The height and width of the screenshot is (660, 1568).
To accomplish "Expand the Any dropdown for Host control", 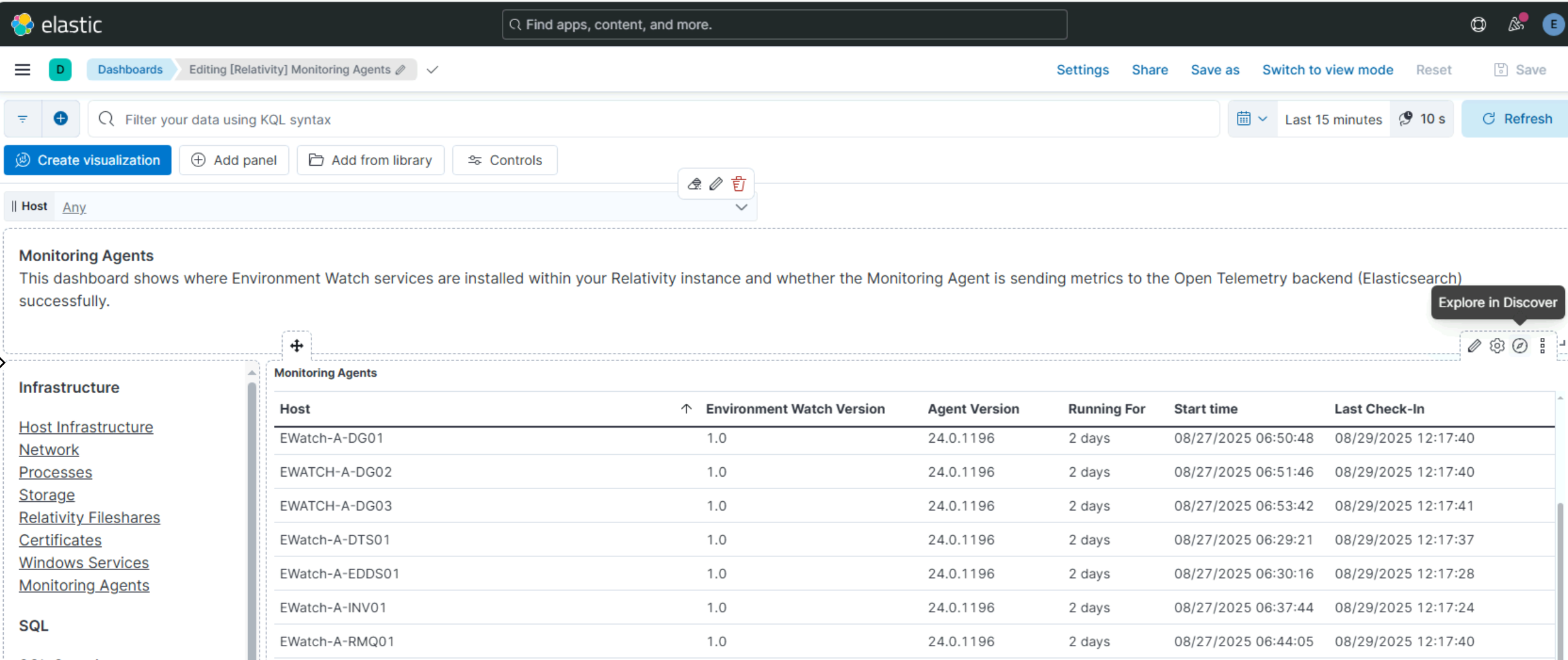I will (741, 207).
